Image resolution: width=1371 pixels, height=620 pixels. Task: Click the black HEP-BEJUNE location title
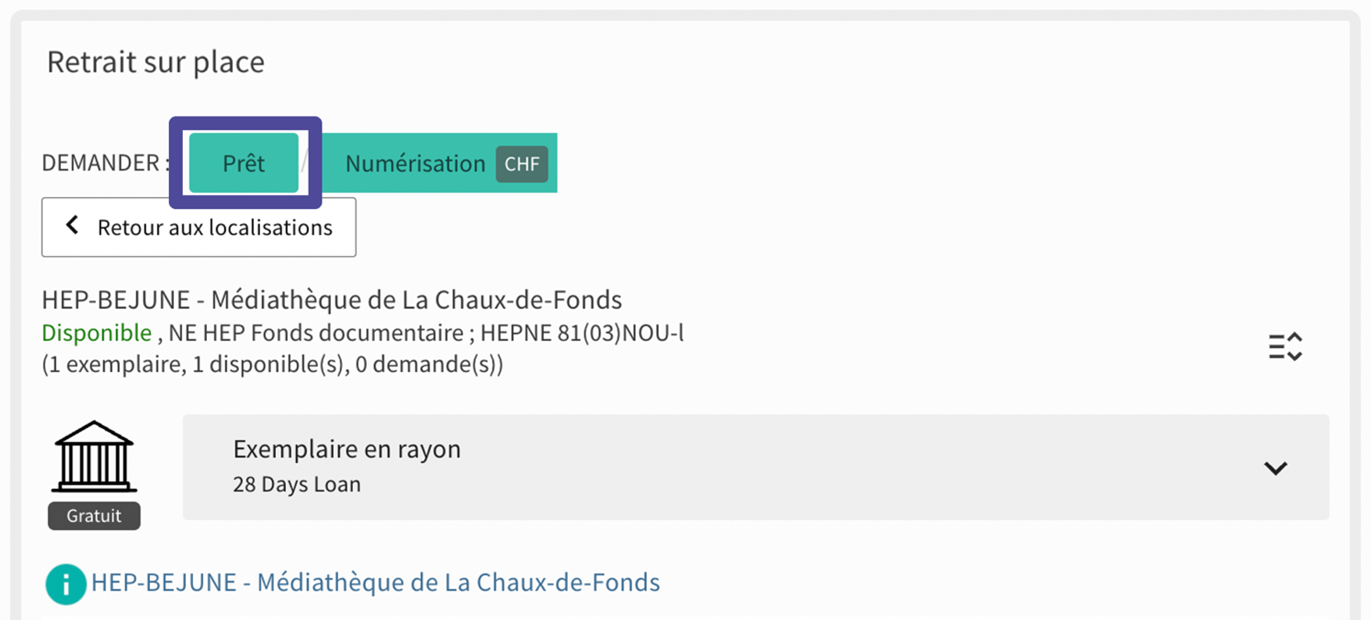pos(332,300)
